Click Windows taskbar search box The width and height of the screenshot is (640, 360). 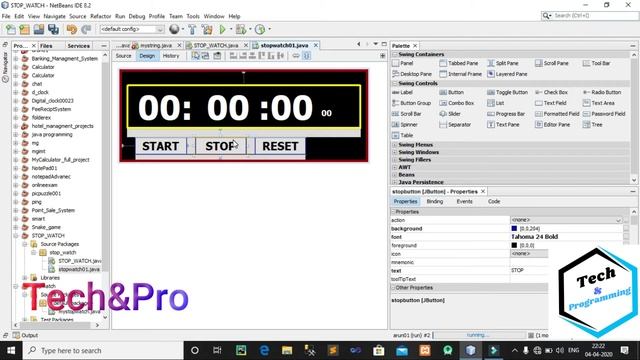click(x=103, y=351)
